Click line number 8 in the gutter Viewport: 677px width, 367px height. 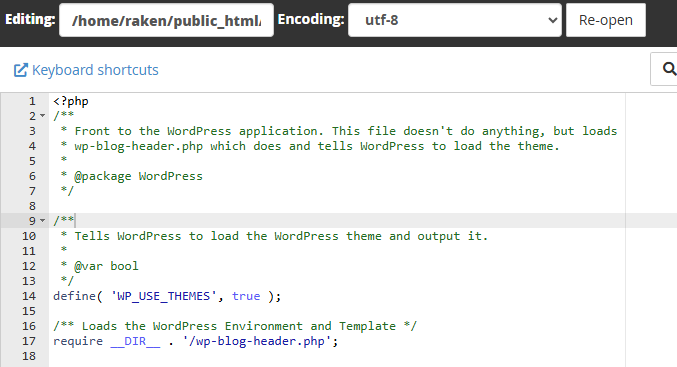coord(32,206)
